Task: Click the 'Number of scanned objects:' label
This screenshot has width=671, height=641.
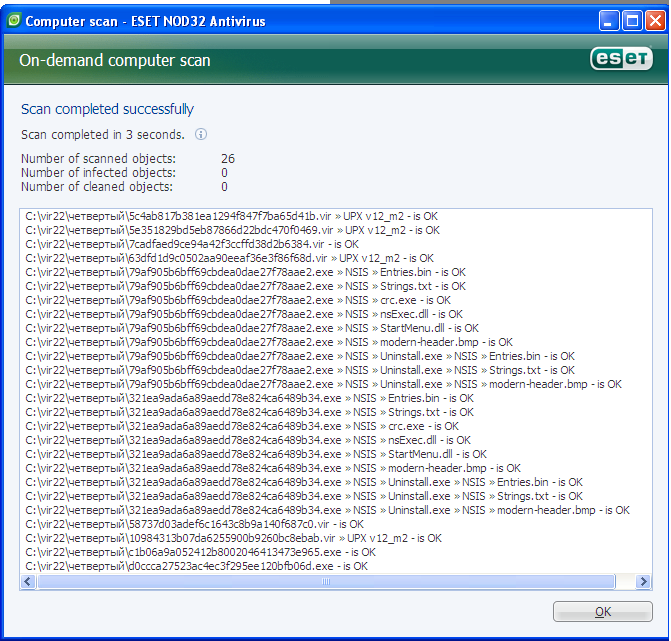Action: coord(98,159)
